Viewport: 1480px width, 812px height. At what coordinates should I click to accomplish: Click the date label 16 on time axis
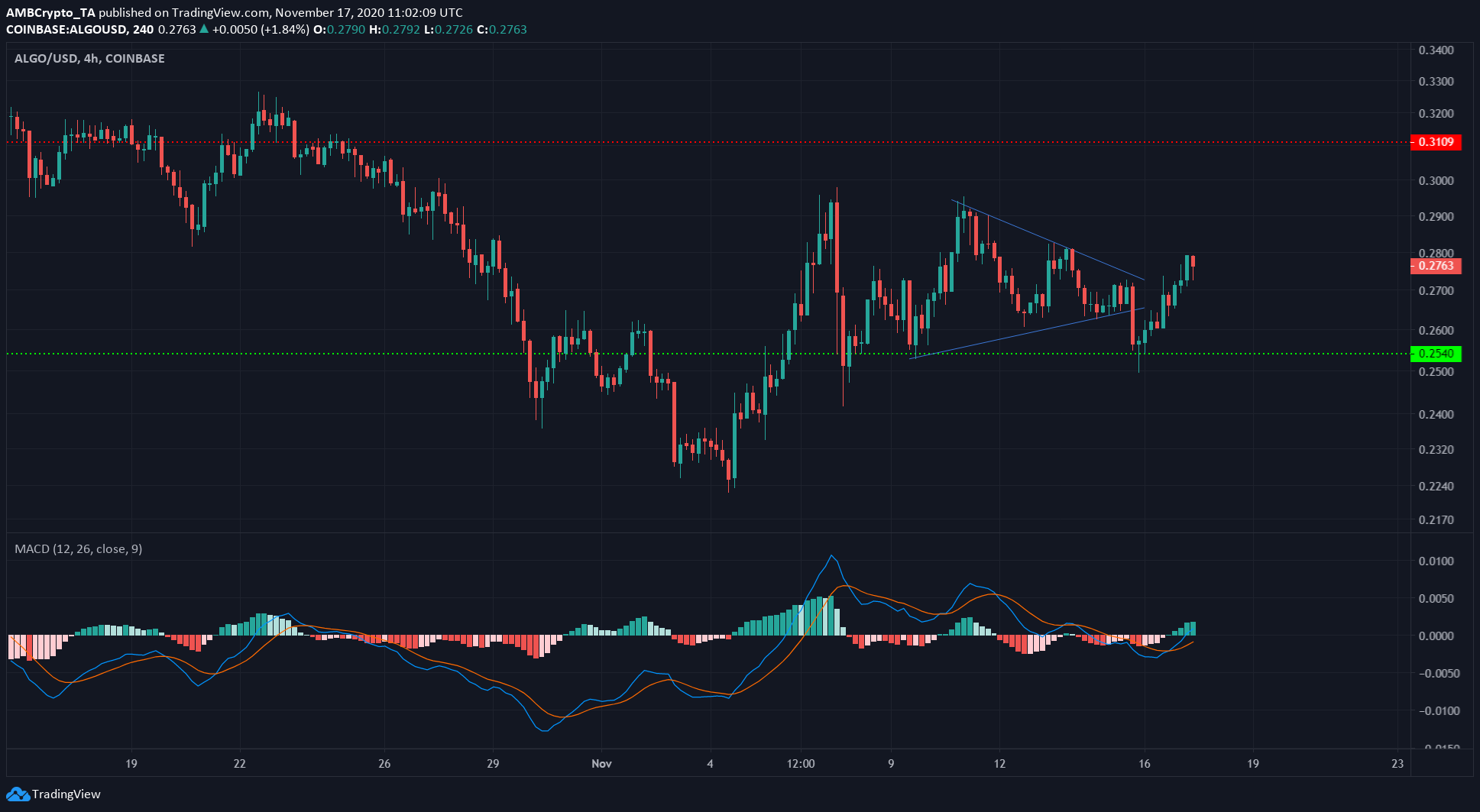tap(1145, 764)
